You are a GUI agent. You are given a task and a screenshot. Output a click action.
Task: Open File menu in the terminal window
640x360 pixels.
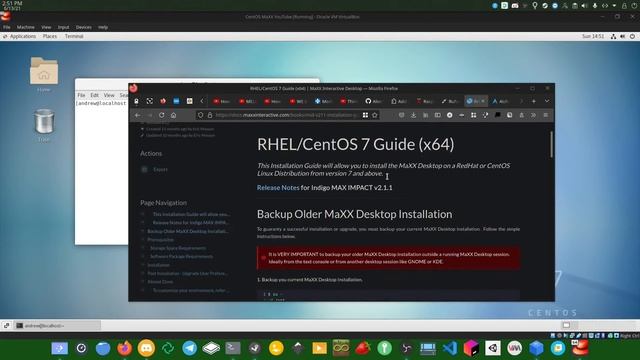pos(81,95)
